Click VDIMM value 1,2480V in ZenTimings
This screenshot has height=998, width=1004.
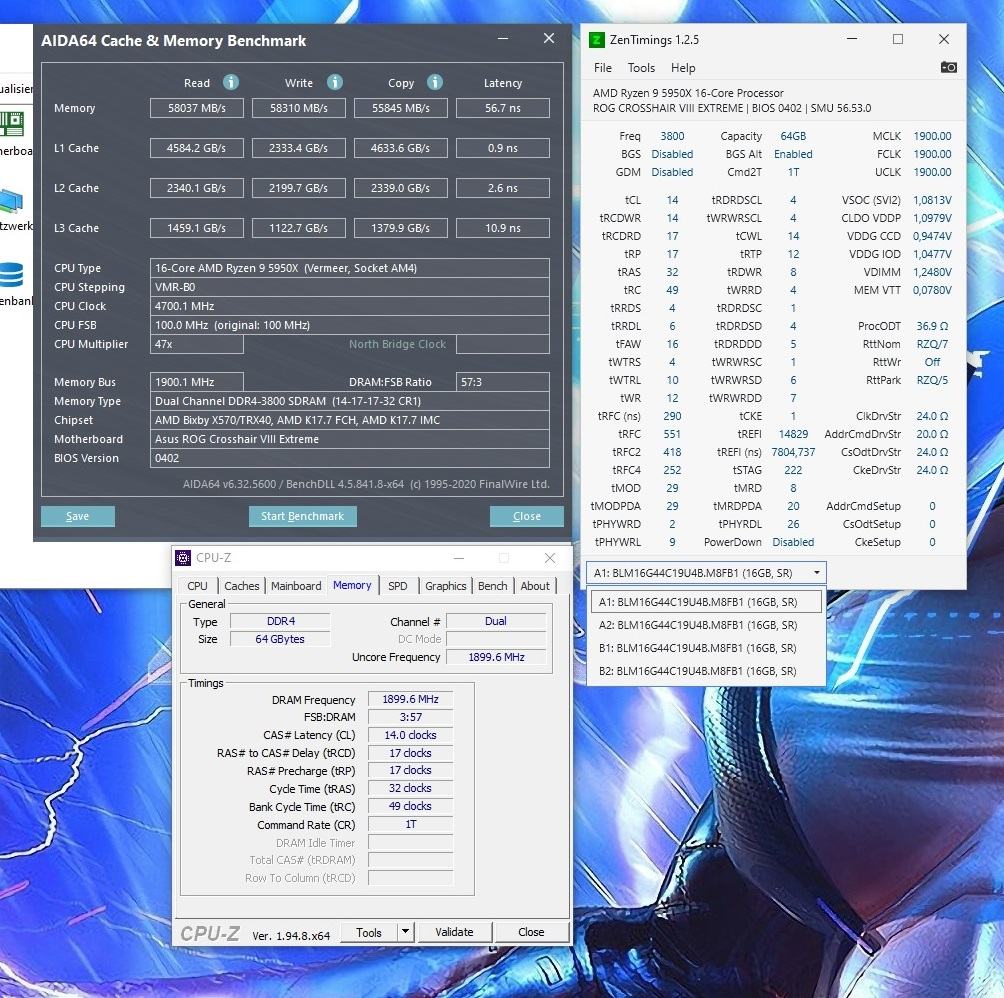932,272
